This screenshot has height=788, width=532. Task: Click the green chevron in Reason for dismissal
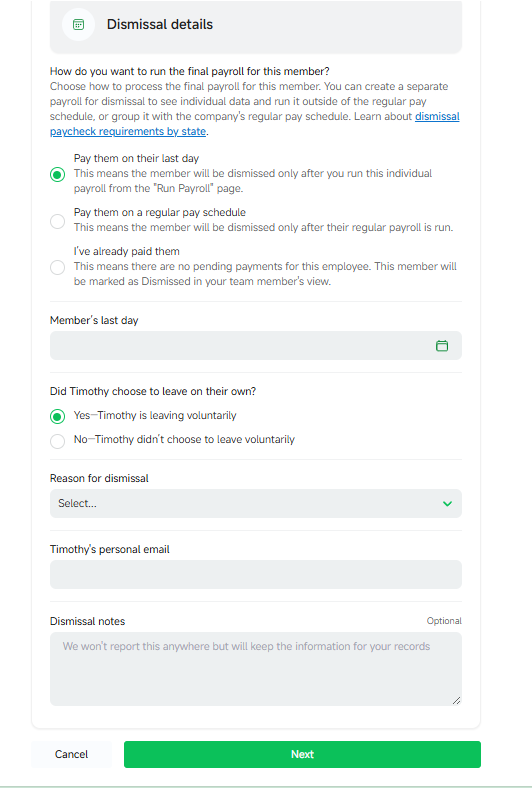point(447,504)
